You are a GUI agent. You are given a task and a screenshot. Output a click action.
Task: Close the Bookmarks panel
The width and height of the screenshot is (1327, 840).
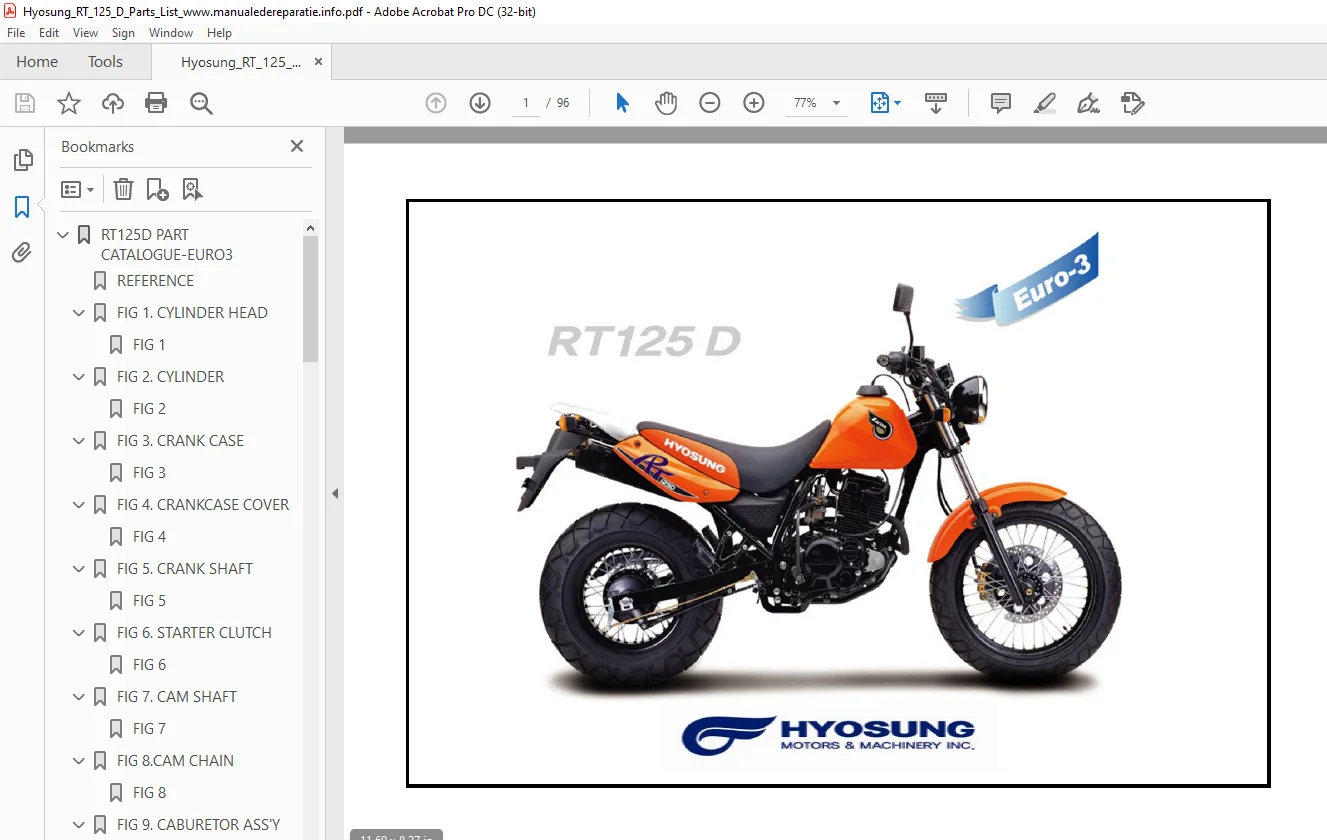297,146
